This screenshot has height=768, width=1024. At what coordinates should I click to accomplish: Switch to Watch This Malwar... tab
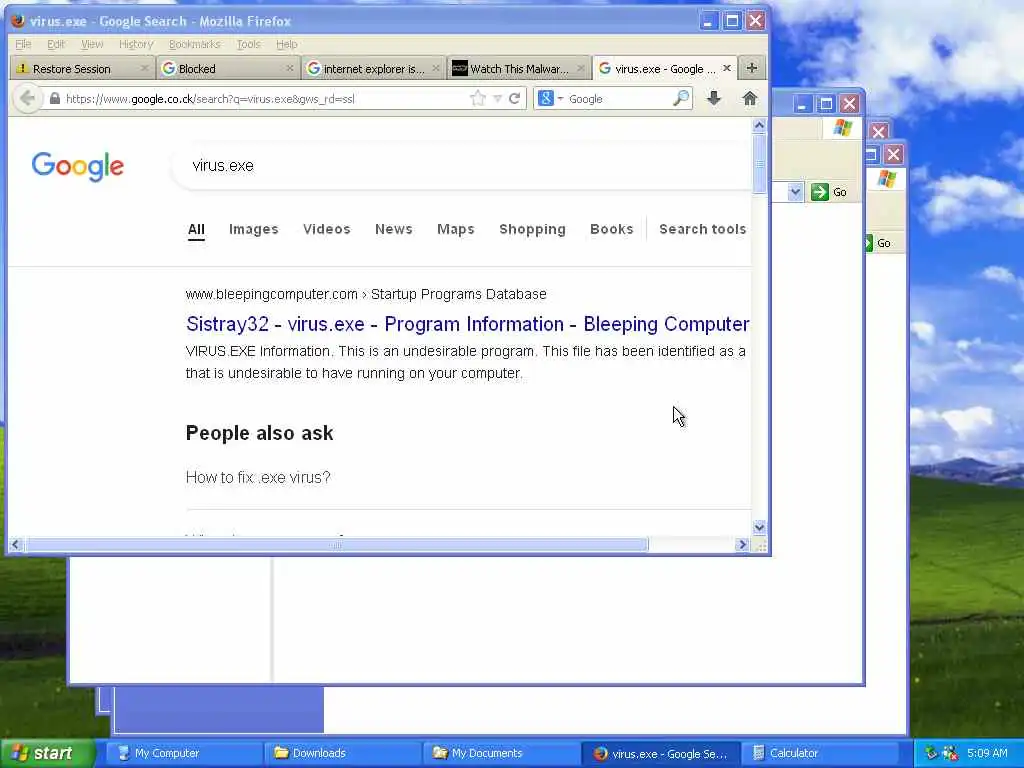tap(519, 69)
